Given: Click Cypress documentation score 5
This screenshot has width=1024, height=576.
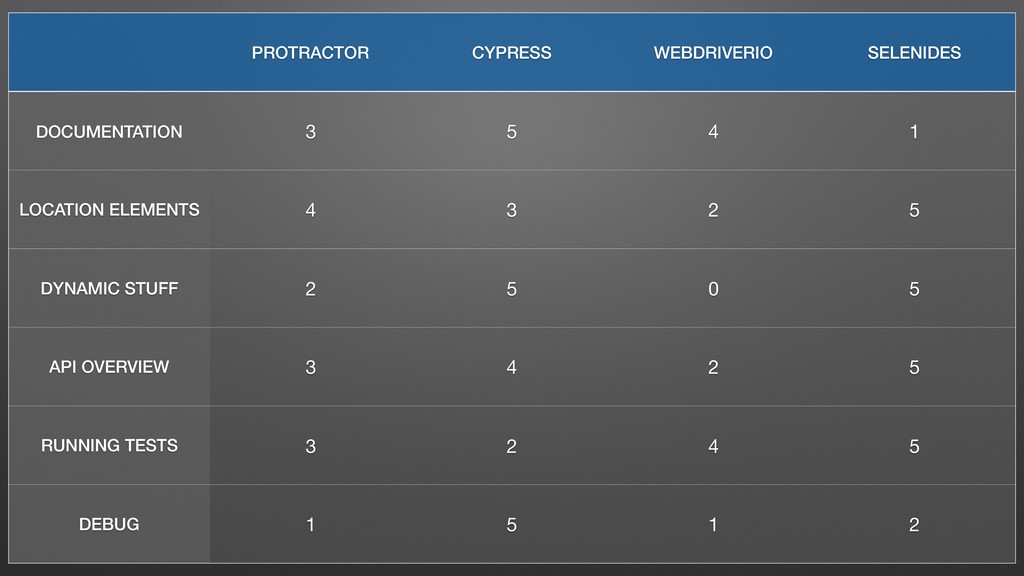Looking at the screenshot, I should point(511,132).
